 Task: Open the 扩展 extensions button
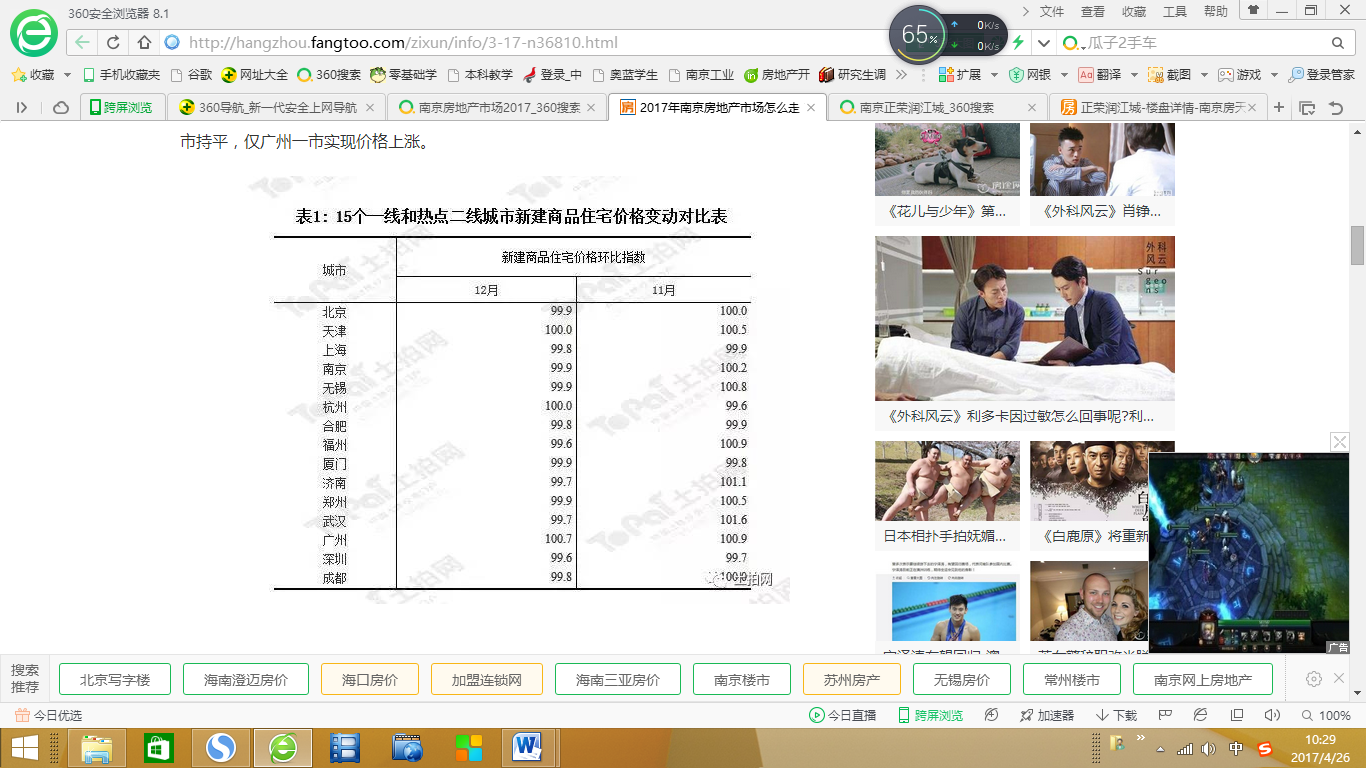[960, 75]
